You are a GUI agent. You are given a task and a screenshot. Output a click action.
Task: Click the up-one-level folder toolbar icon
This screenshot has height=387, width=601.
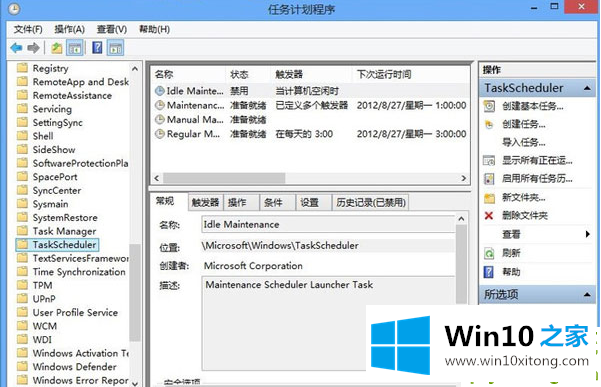pos(57,48)
